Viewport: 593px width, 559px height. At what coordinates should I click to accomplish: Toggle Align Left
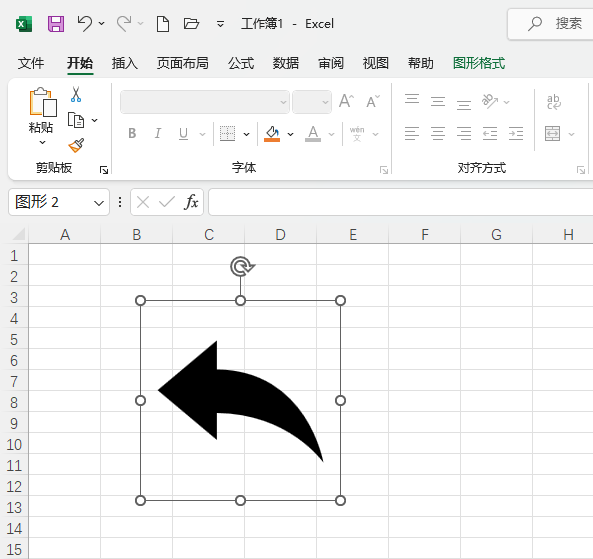pyautogui.click(x=412, y=134)
